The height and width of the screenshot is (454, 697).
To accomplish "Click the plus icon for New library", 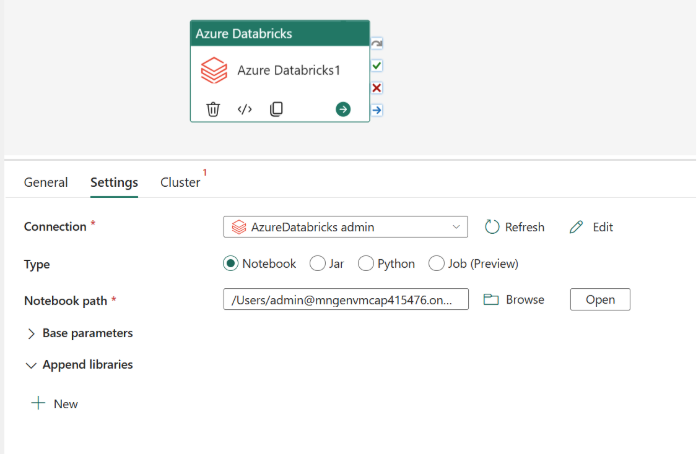I will point(38,403).
